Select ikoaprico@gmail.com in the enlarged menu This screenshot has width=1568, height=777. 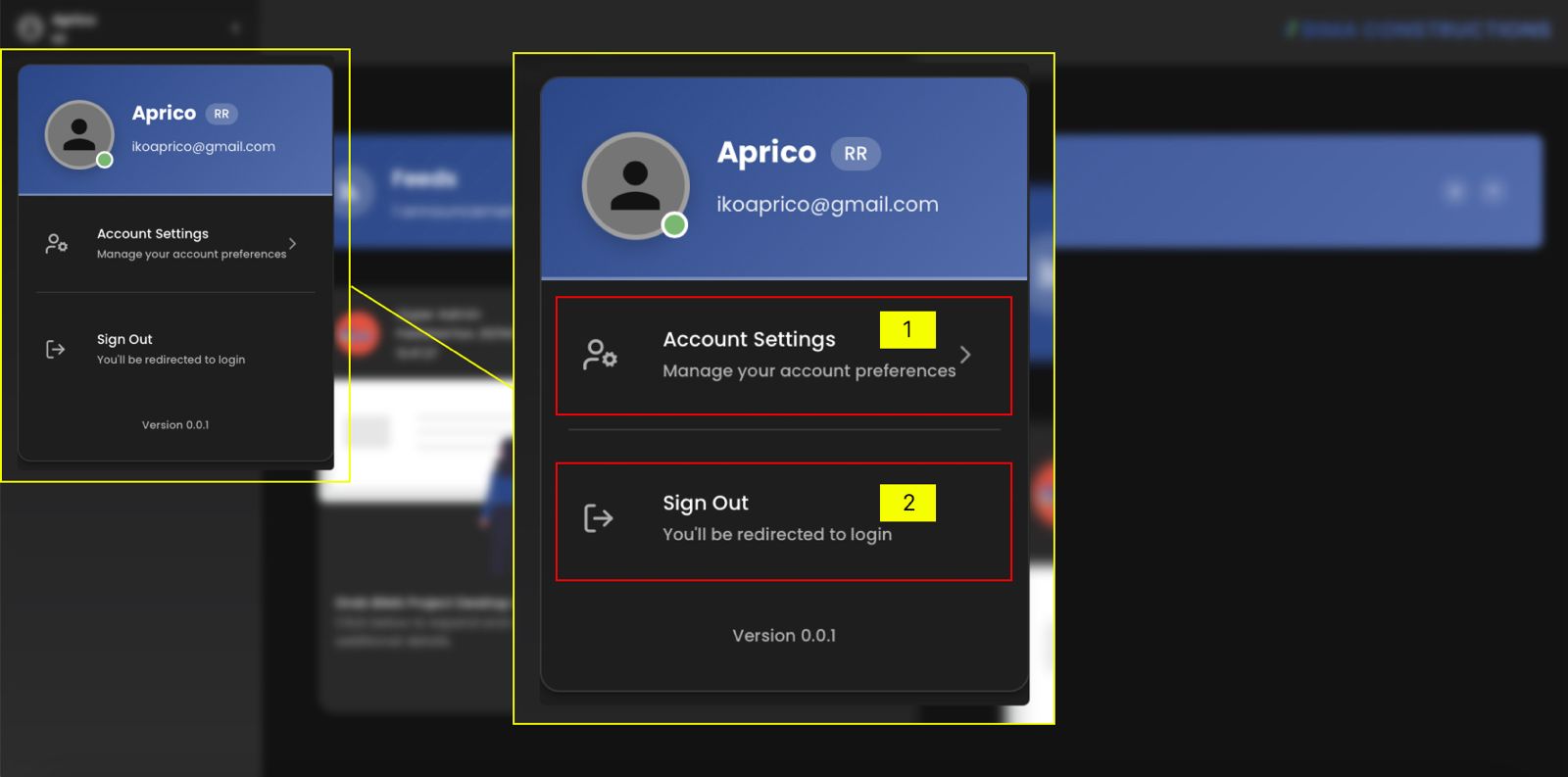click(827, 204)
